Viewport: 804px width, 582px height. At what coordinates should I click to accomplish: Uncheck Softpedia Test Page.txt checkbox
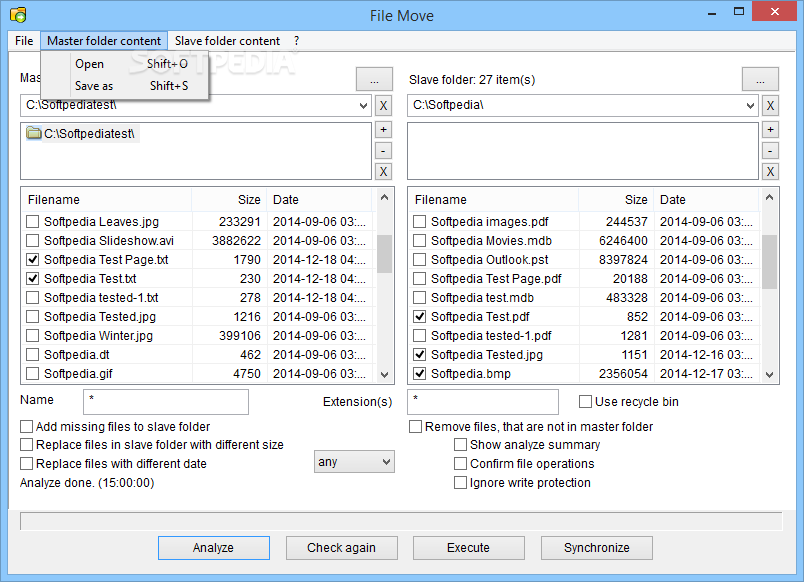point(32,259)
